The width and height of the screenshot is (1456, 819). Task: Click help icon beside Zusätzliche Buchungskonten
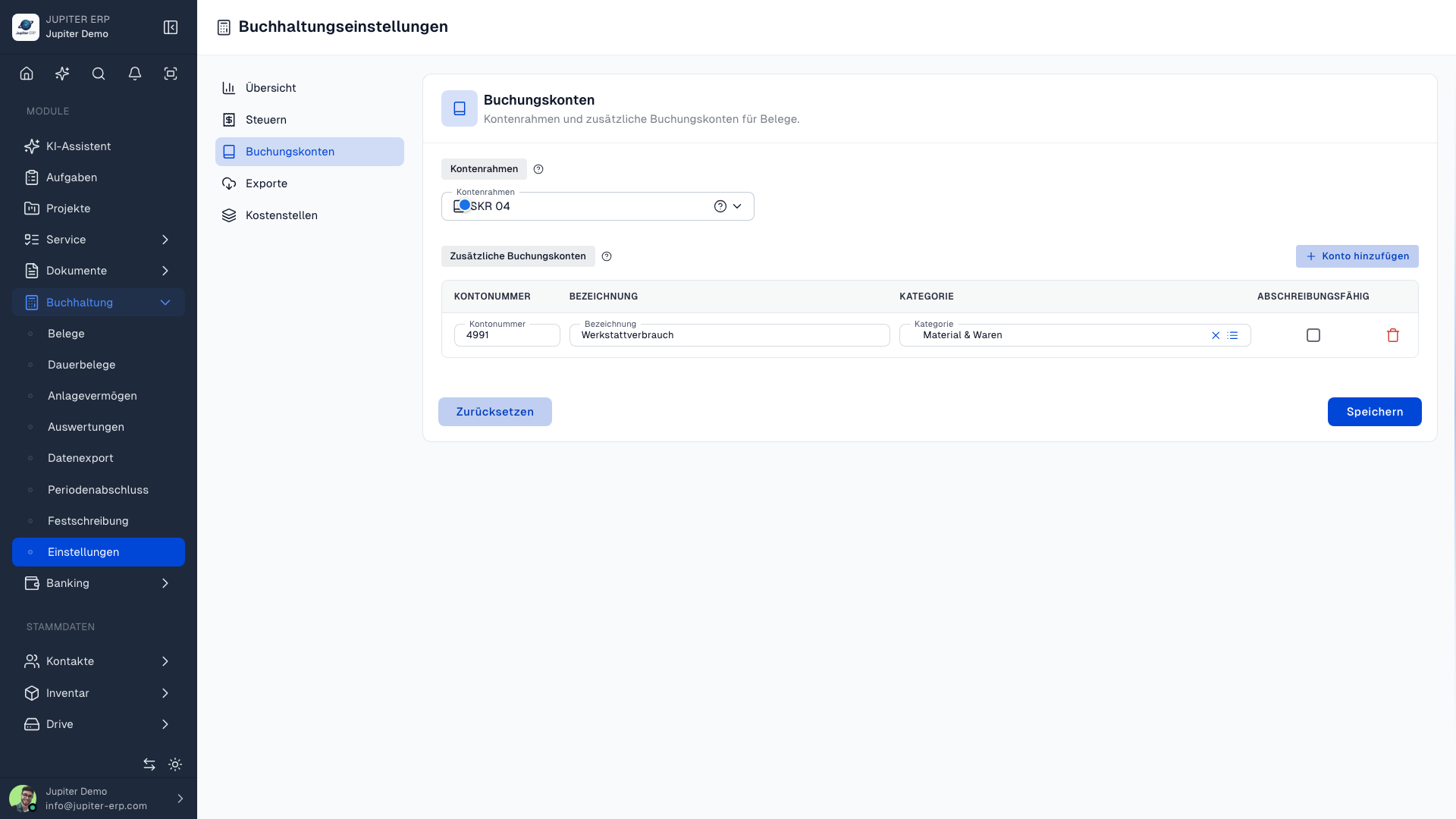pyautogui.click(x=607, y=256)
